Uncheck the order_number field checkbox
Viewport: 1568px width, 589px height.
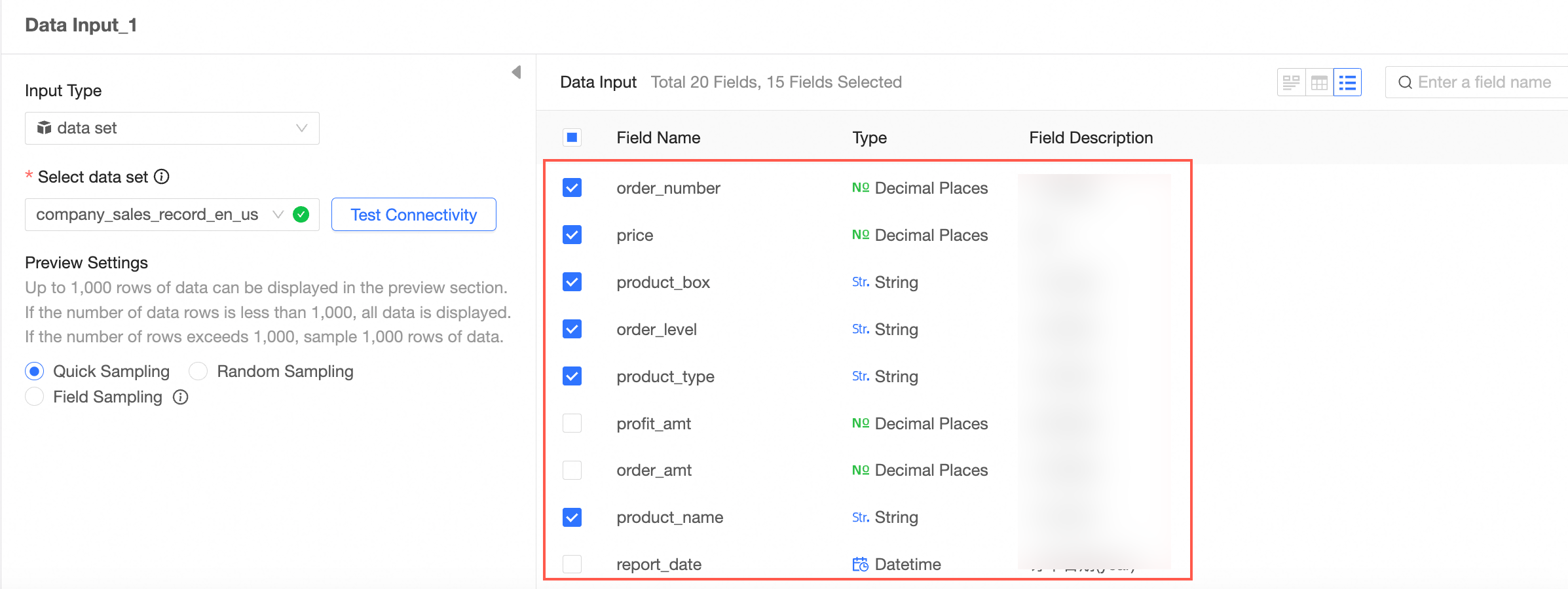(x=572, y=188)
